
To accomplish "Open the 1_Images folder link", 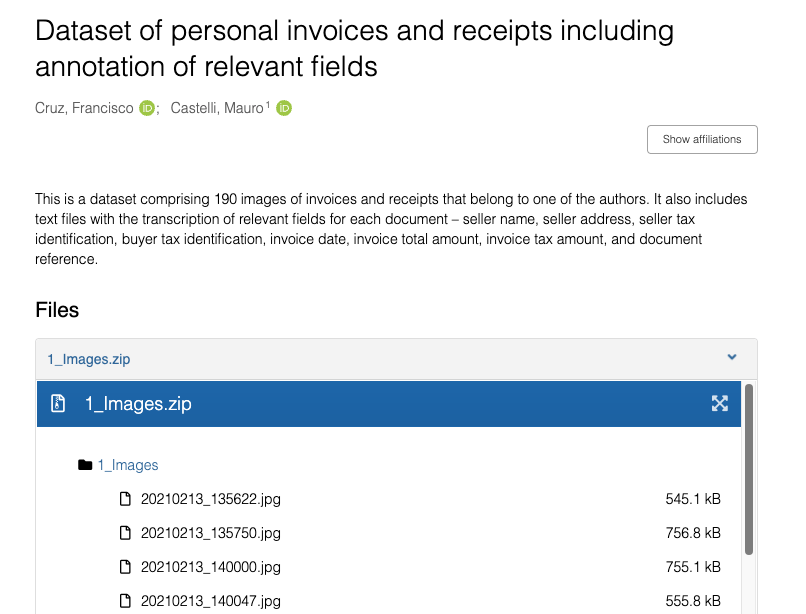I will [128, 465].
